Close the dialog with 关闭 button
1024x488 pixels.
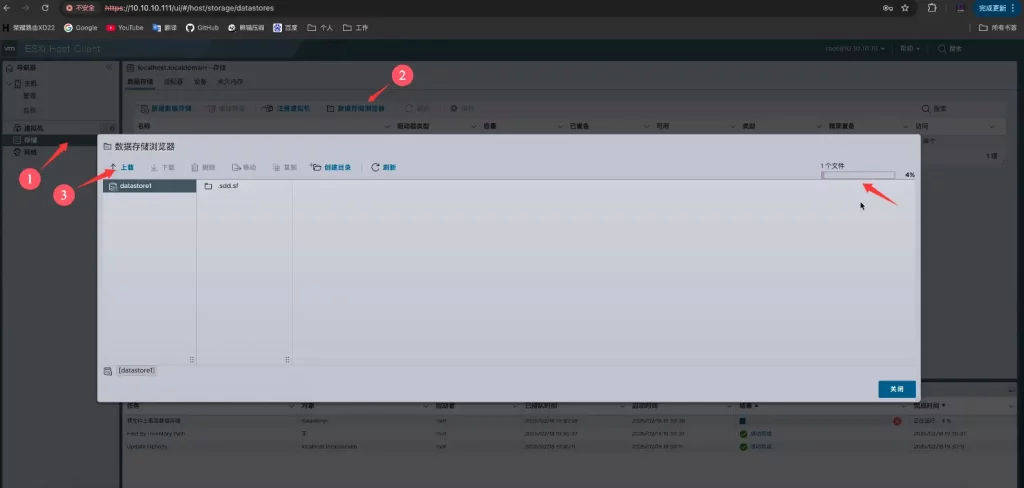click(x=896, y=389)
